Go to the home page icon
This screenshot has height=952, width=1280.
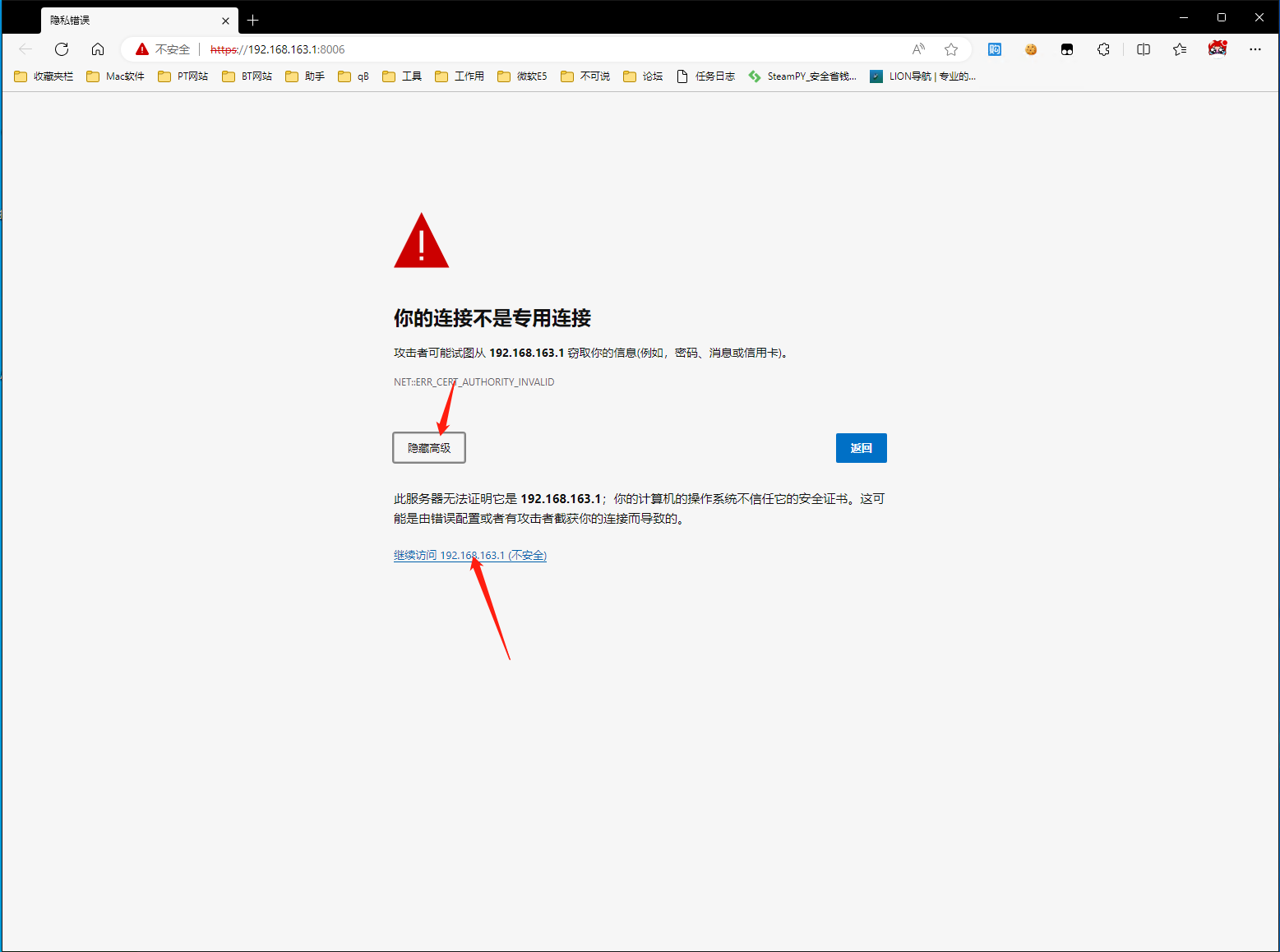click(98, 49)
